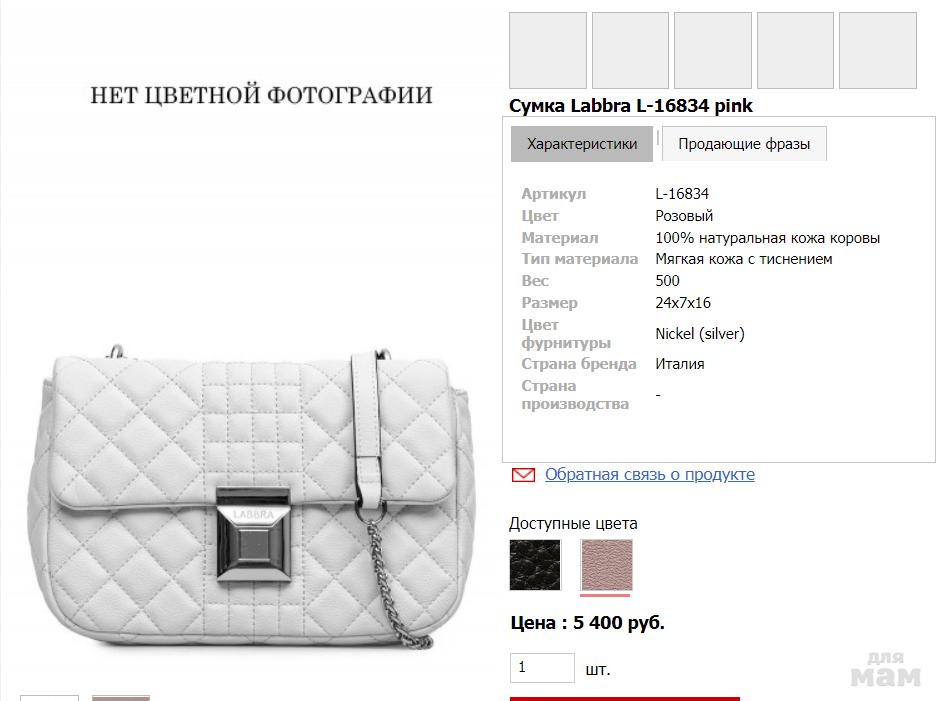This screenshot has width=936, height=701.
Task: Click the НЕТ ЦВЕТНОЙ ФОТОГРАФИИ notice
Action: tap(261, 95)
